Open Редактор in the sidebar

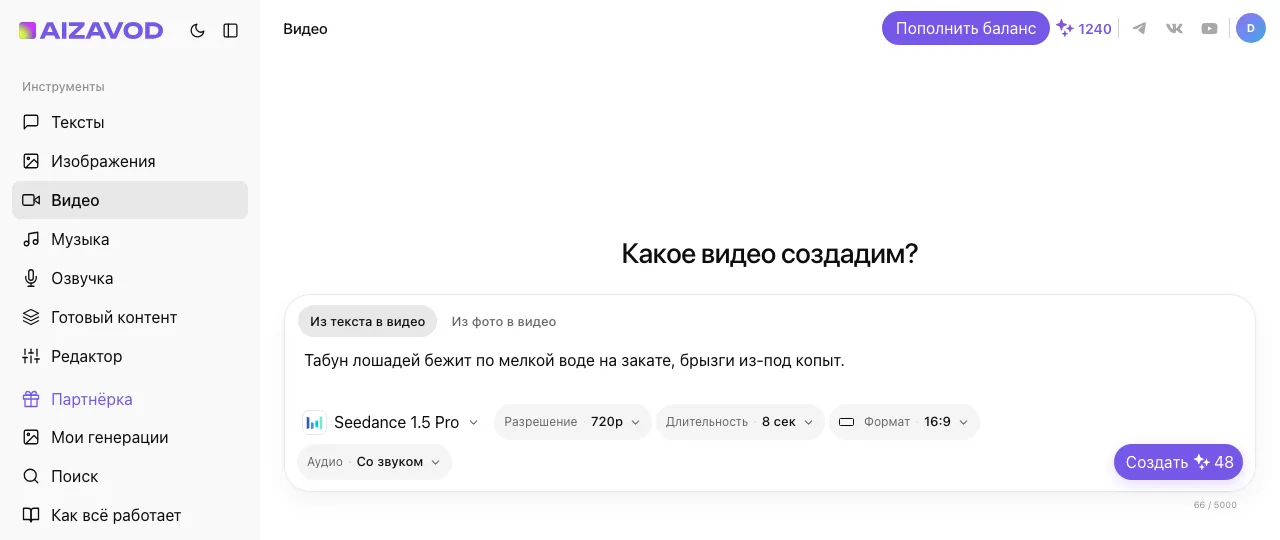[130, 356]
